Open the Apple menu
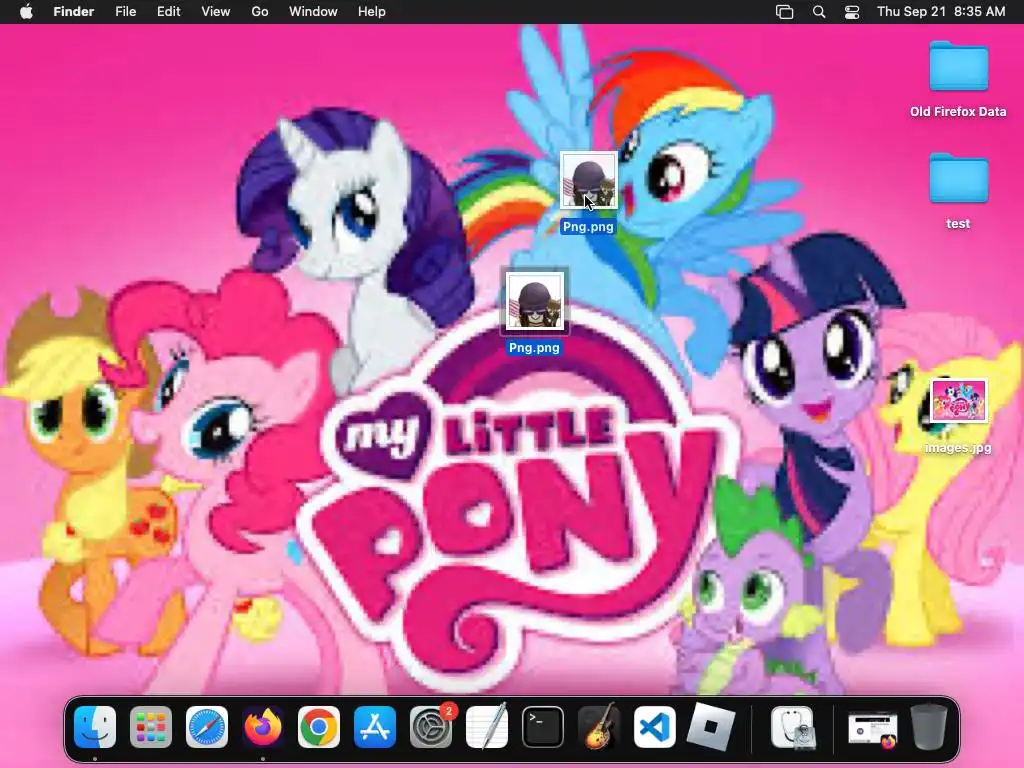This screenshot has height=768, width=1024. 26,12
